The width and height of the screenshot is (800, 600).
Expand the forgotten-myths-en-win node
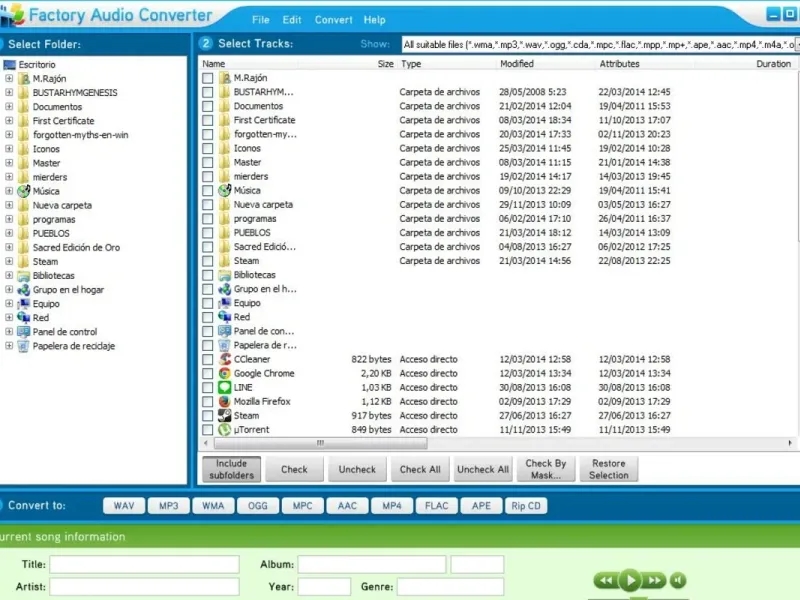(9, 135)
